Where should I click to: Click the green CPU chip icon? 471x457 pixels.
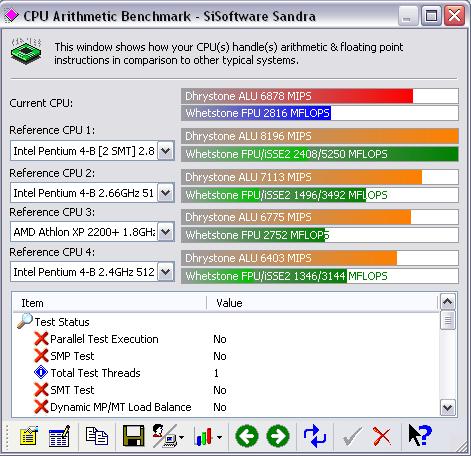coord(26,51)
